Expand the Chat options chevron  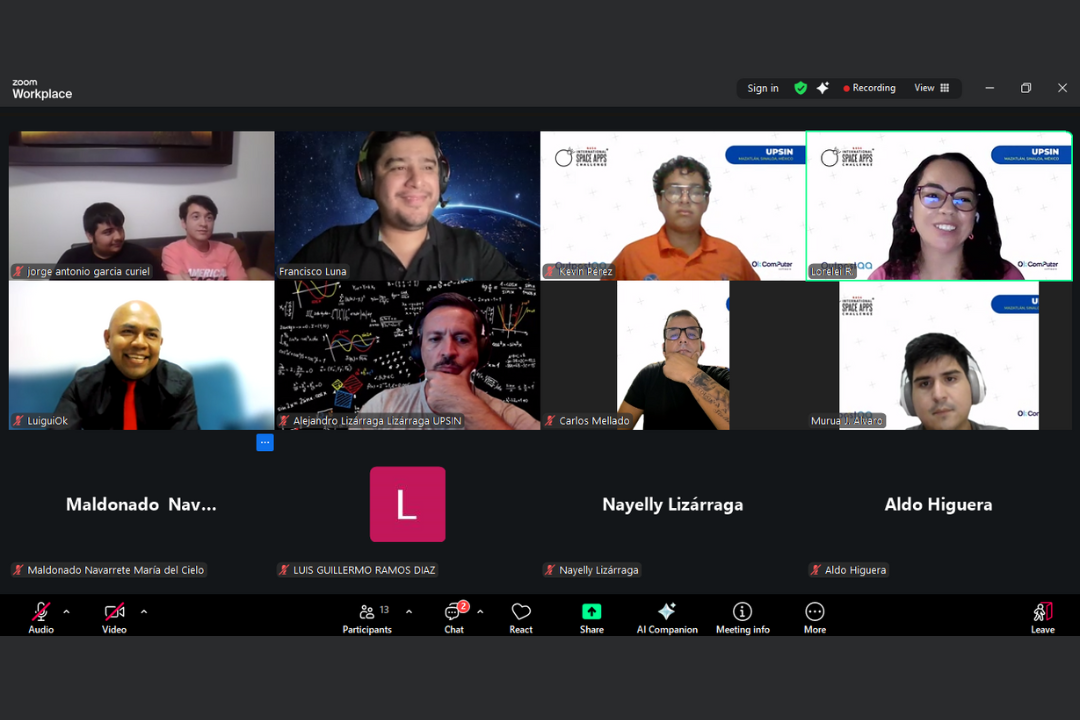point(480,612)
